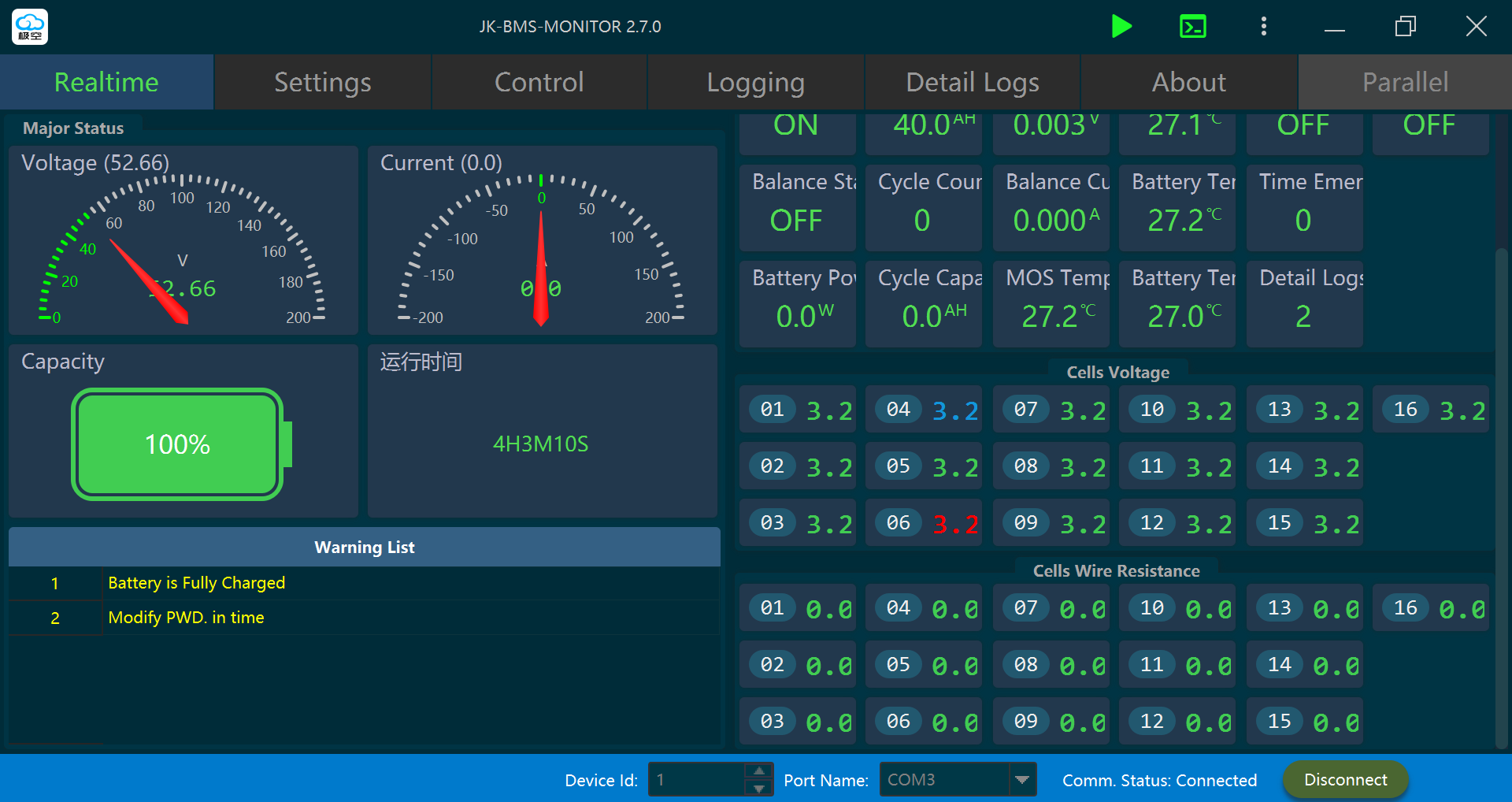Open the three-dot more options menu
Image resolution: width=1512 pixels, height=802 pixels.
(1263, 27)
